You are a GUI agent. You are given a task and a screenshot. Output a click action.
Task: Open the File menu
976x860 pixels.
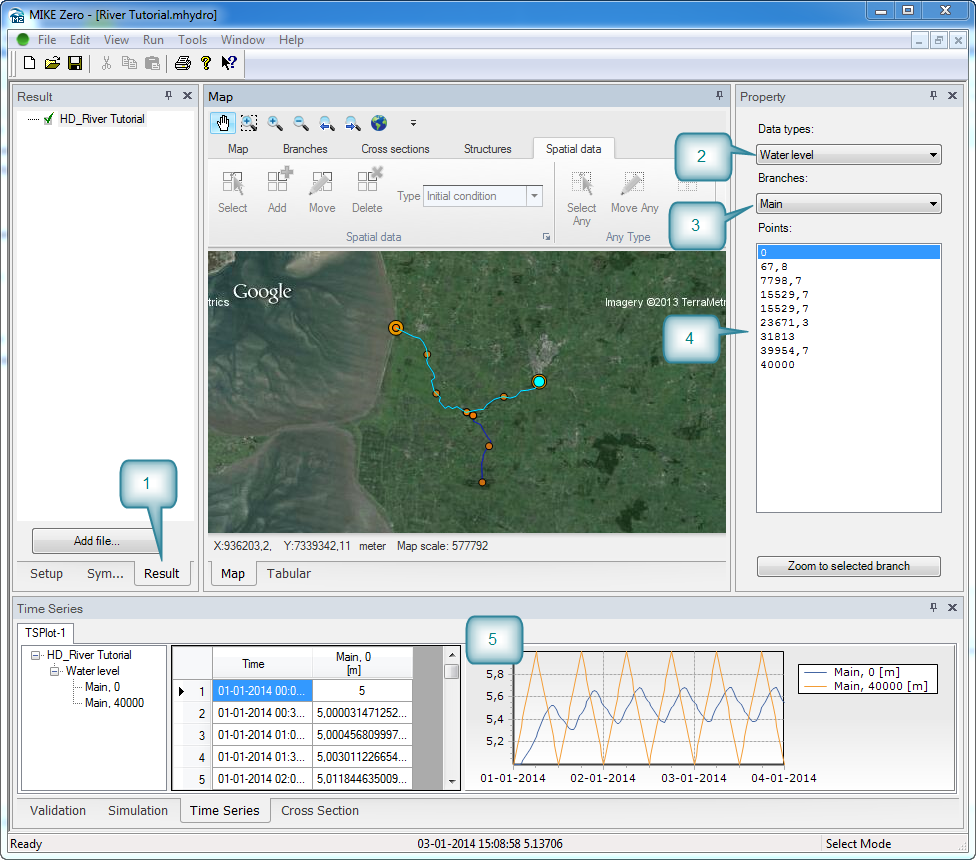point(47,40)
